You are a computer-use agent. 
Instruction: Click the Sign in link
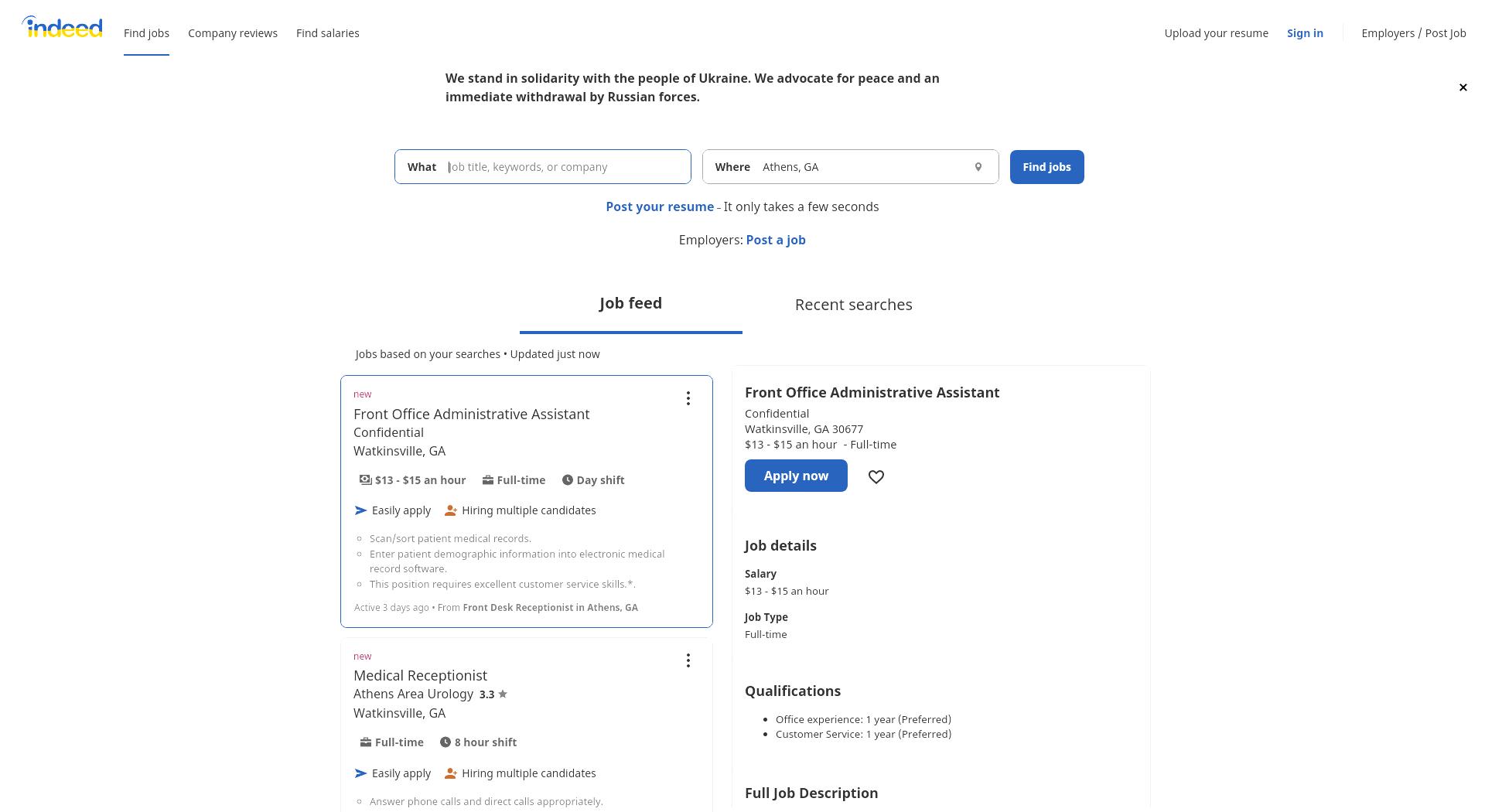click(x=1305, y=33)
